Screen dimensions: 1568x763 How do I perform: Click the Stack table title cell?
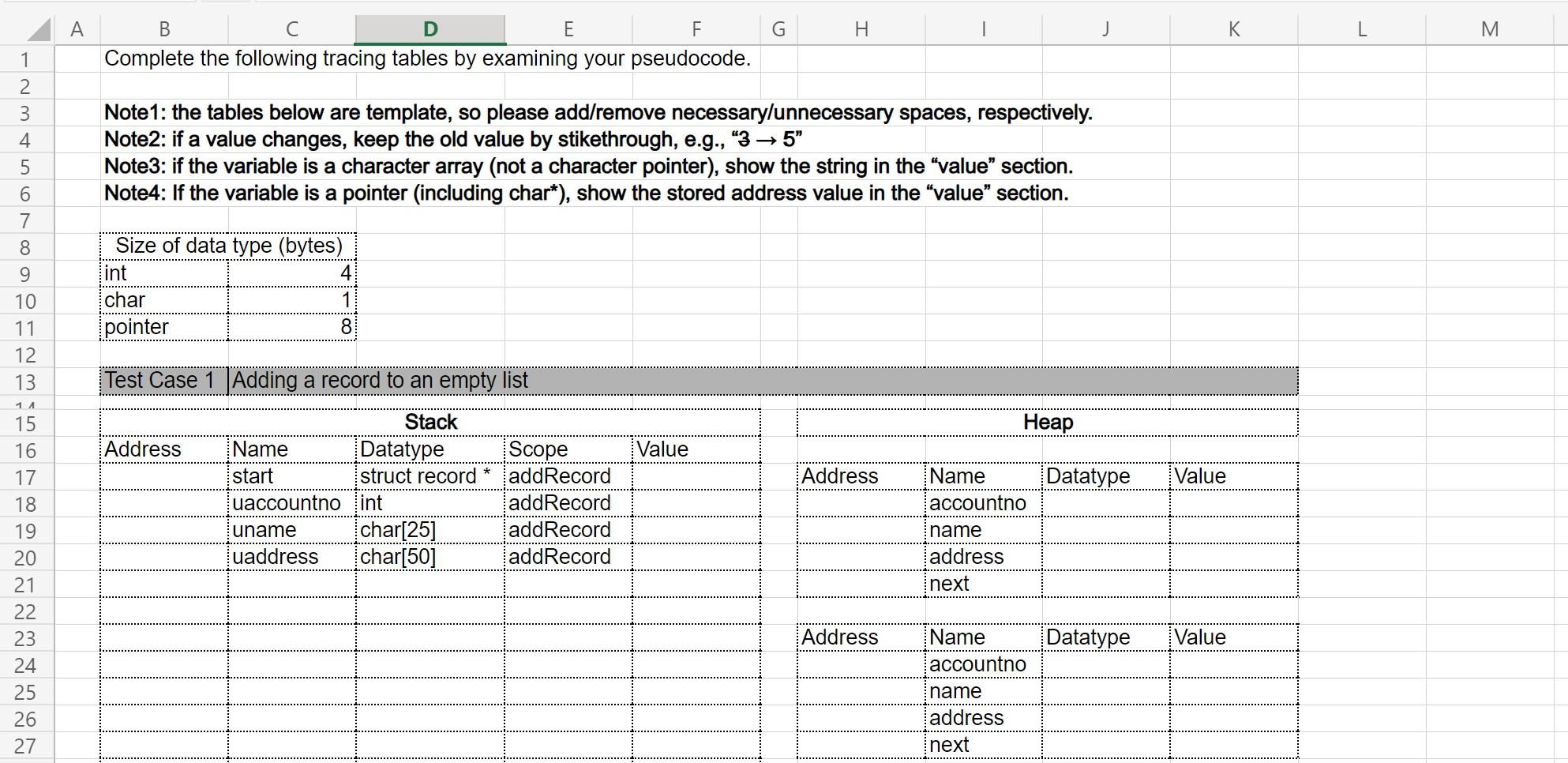click(430, 422)
